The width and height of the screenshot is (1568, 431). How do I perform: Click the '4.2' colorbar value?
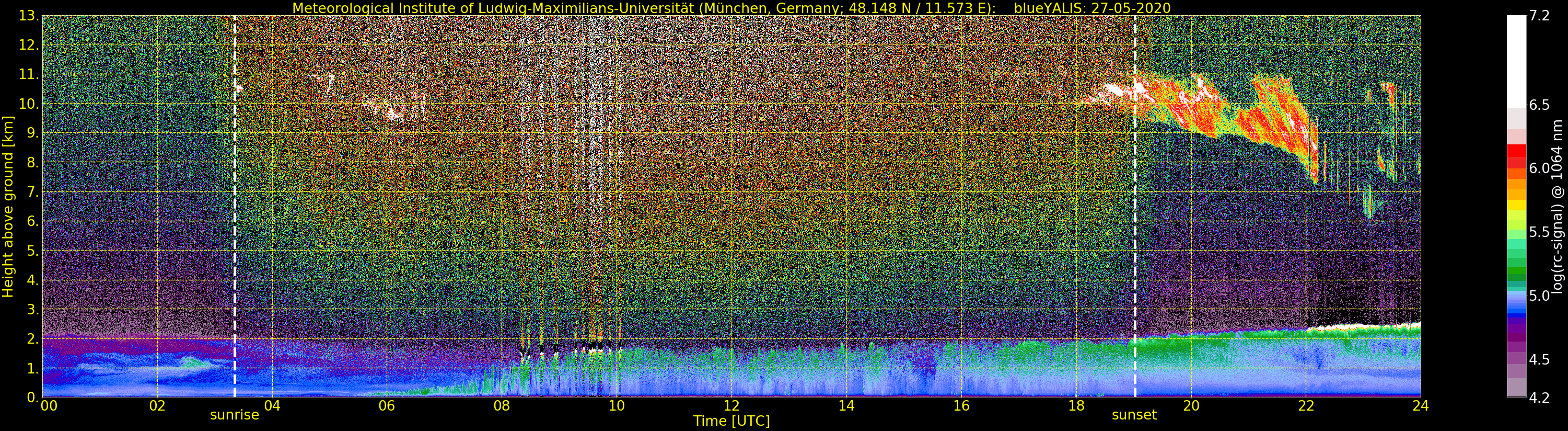(1539, 398)
